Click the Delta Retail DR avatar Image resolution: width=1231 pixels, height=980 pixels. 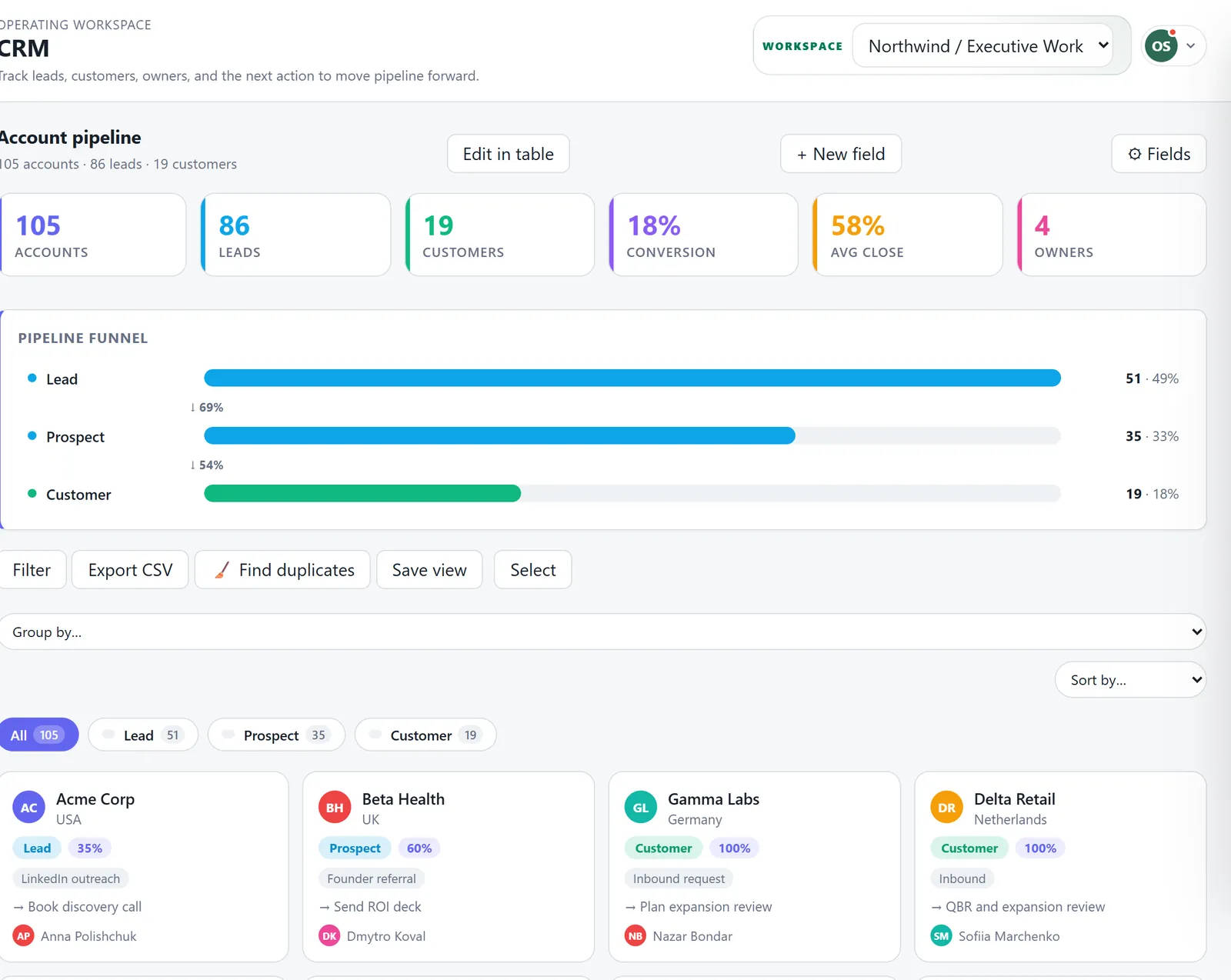(947, 808)
